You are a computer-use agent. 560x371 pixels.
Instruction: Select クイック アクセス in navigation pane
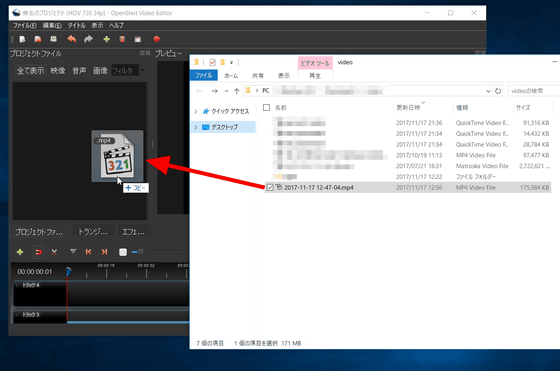pos(230,111)
